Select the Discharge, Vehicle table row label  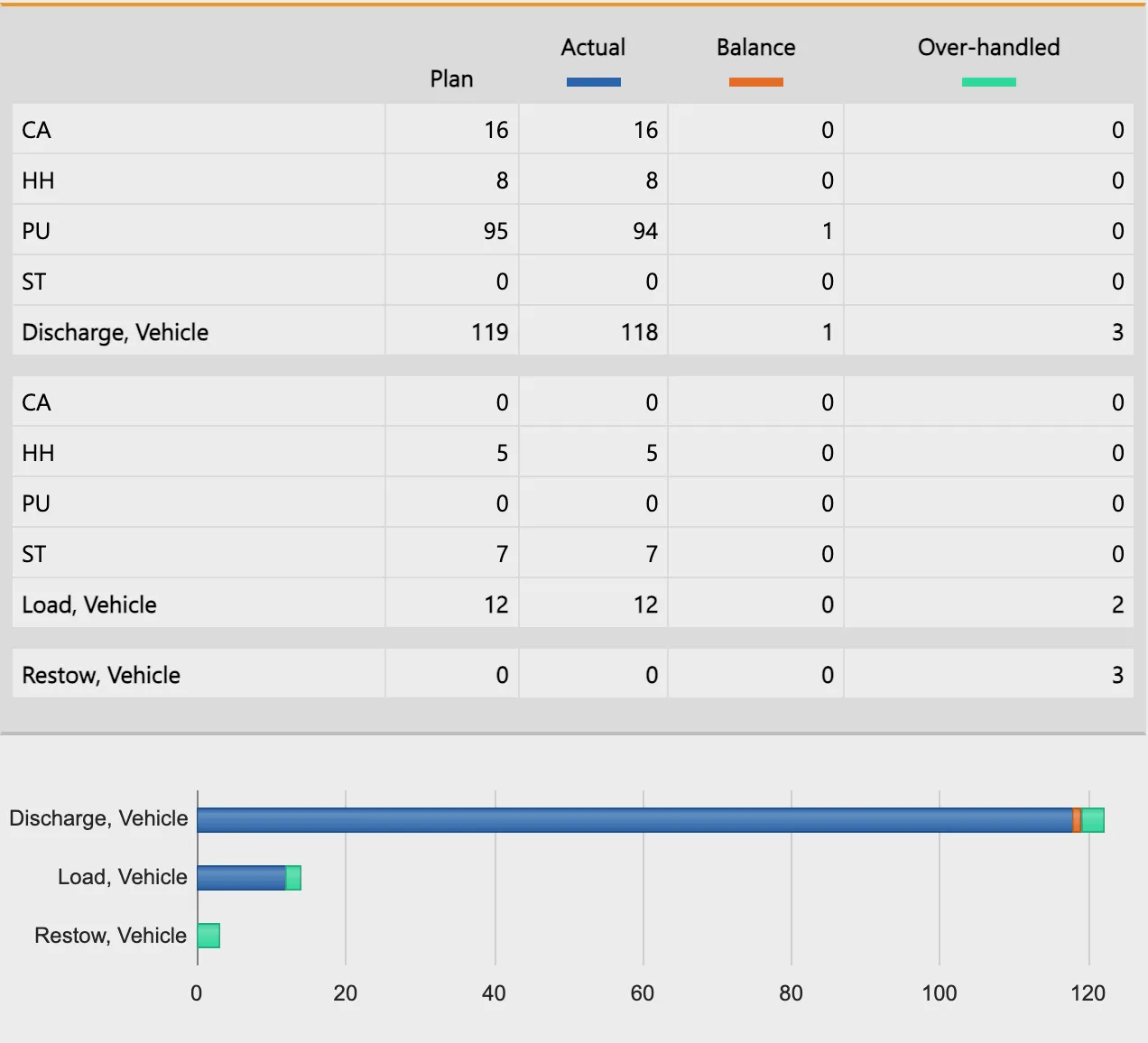[116, 332]
